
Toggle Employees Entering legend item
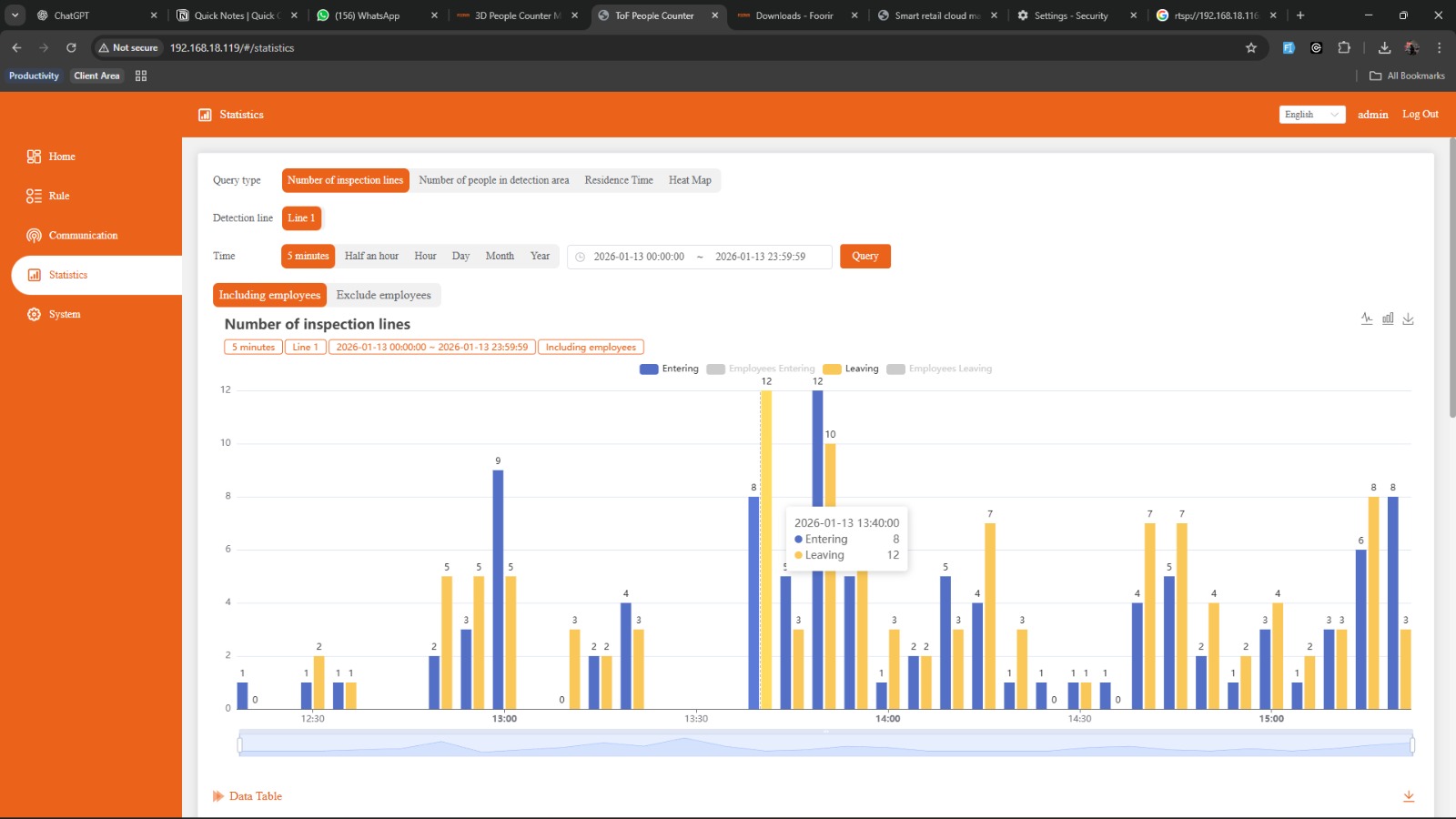(761, 369)
